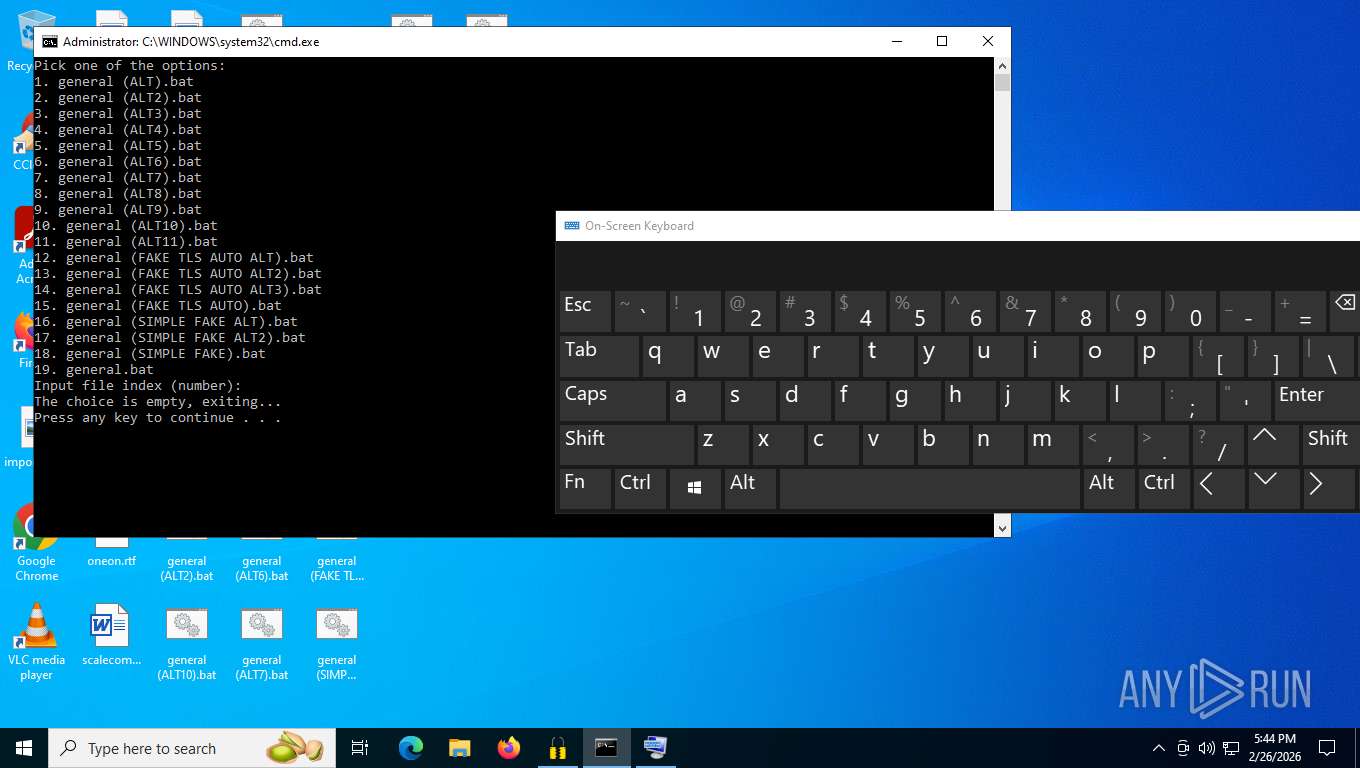Image resolution: width=1360 pixels, height=768 pixels.
Task: Click the letter m key
Action: (1053, 445)
